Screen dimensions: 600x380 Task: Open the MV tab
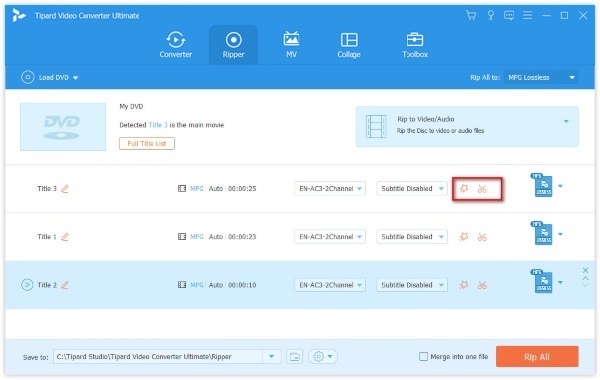pos(291,45)
